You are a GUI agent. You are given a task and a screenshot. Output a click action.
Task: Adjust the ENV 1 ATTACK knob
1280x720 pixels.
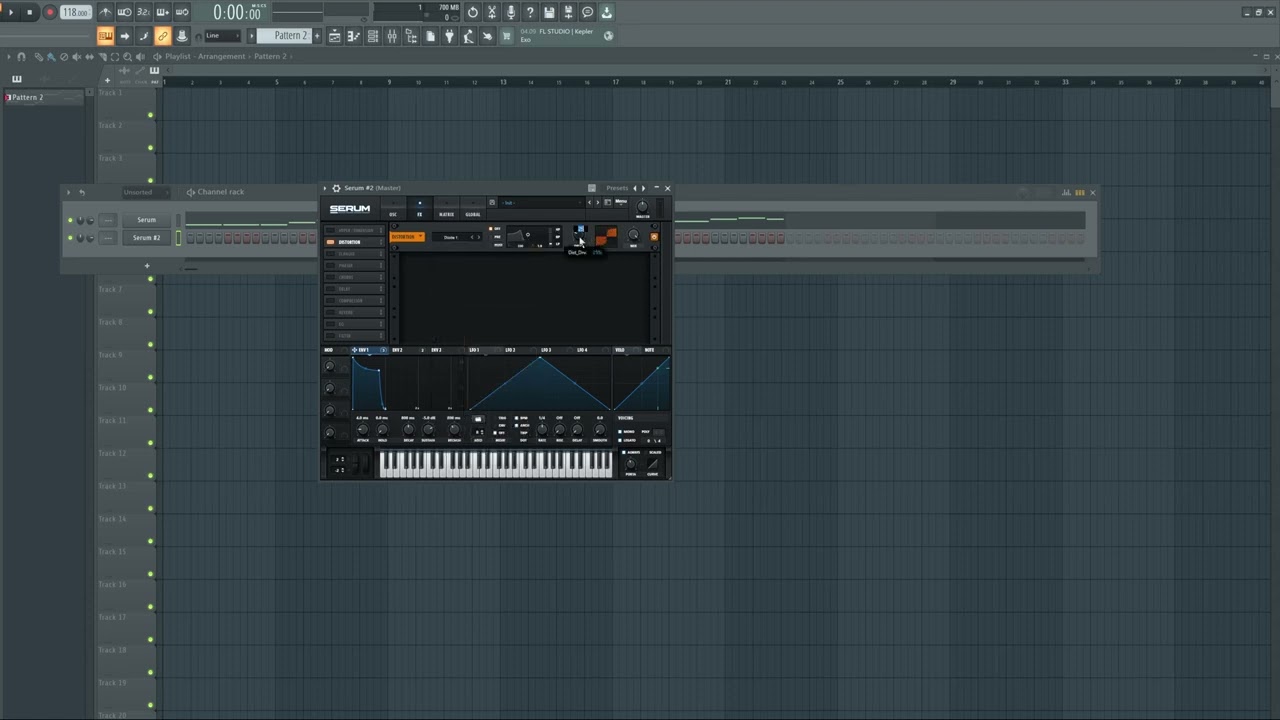click(362, 430)
